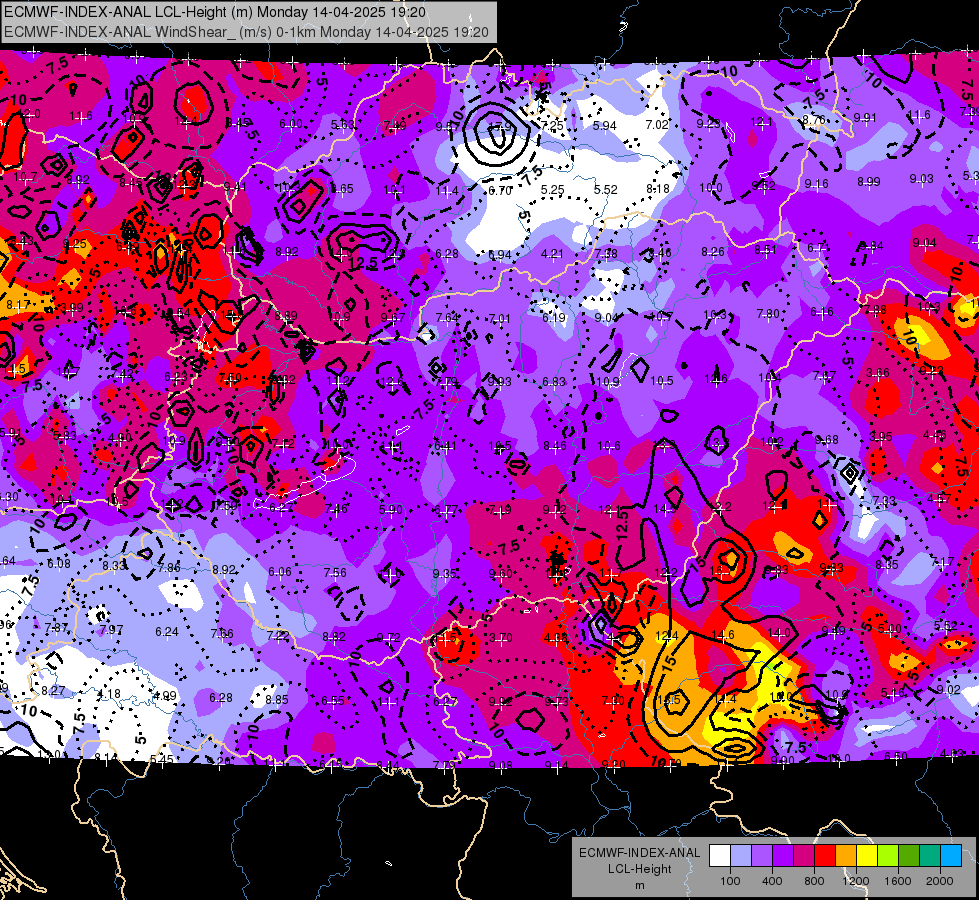Click the 7.87 grid value
This screenshot has height=900, width=979.
56,627
